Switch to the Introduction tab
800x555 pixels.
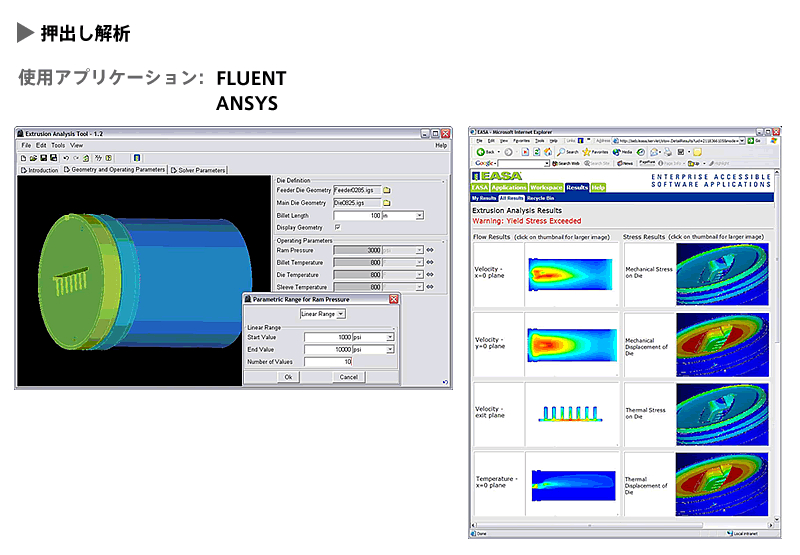[39, 170]
